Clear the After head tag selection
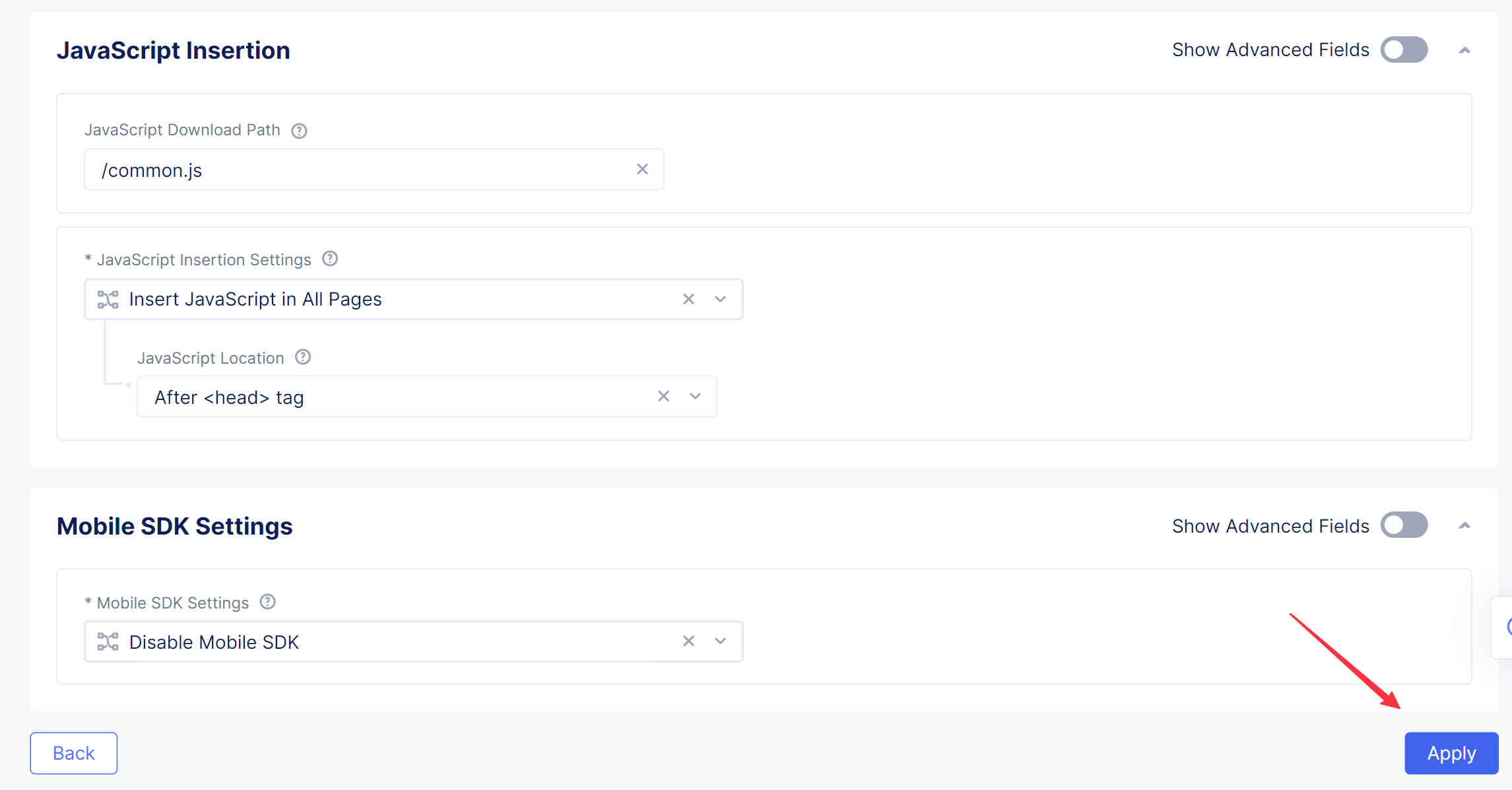 pyautogui.click(x=662, y=397)
